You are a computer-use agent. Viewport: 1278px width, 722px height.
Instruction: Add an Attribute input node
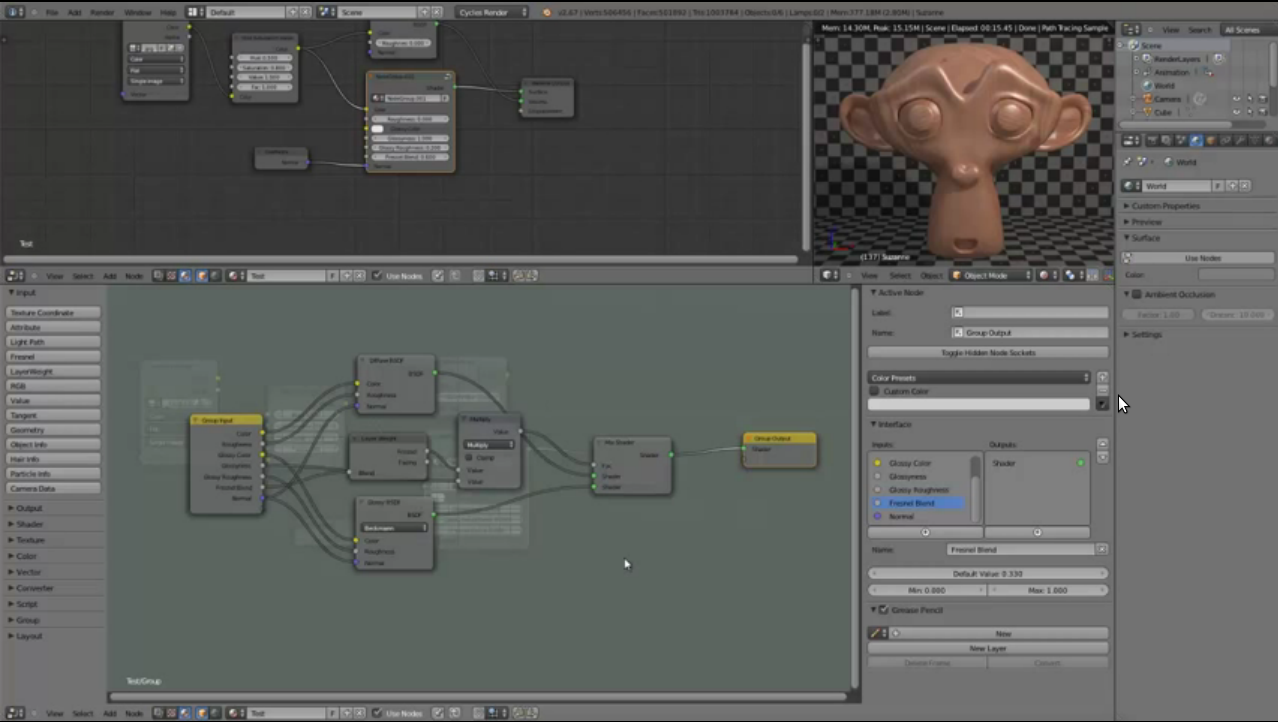54,327
